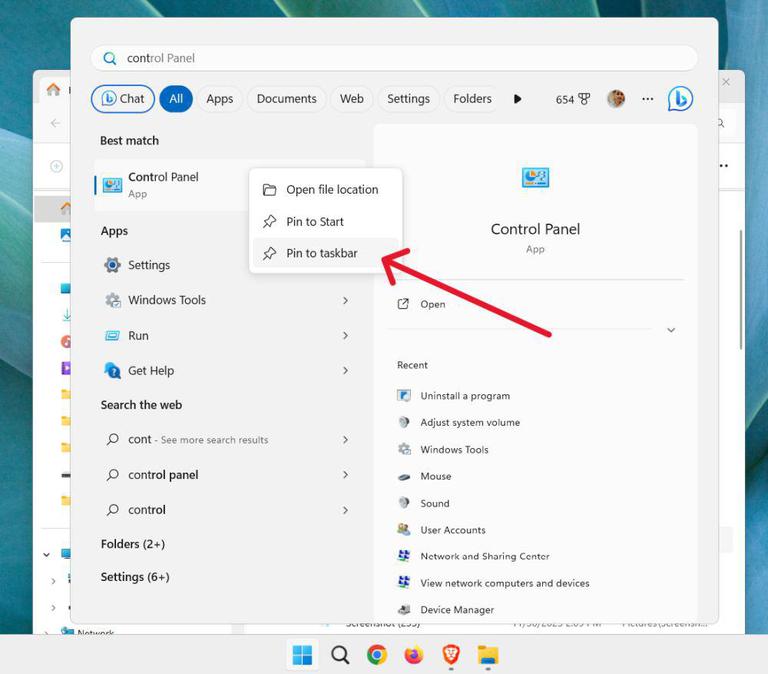Click the Home icon in File Explorer behind
The width and height of the screenshot is (768, 674).
pos(53,90)
